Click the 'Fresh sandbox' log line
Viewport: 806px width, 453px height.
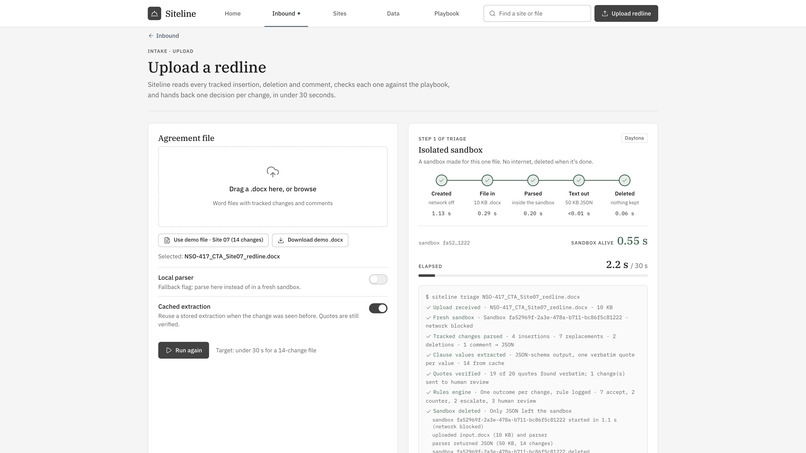click(x=527, y=321)
